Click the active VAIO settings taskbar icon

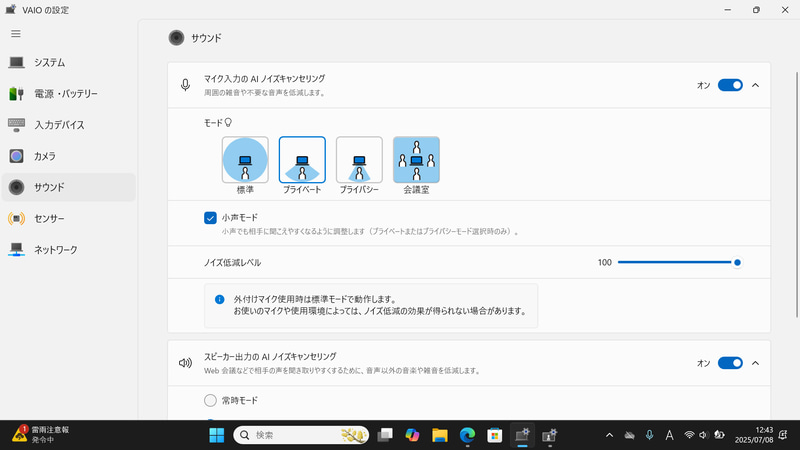[522, 435]
